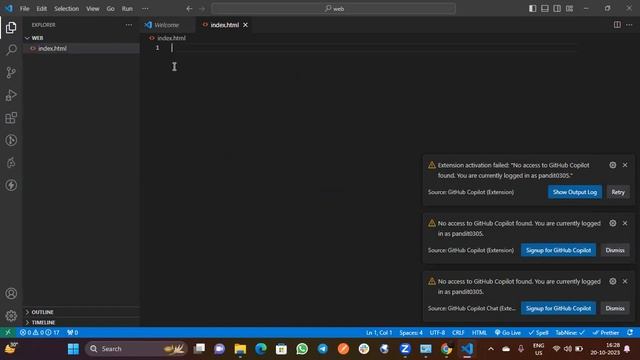
Task: Open Microsoft Edge from the taskbar
Action: coord(261,349)
